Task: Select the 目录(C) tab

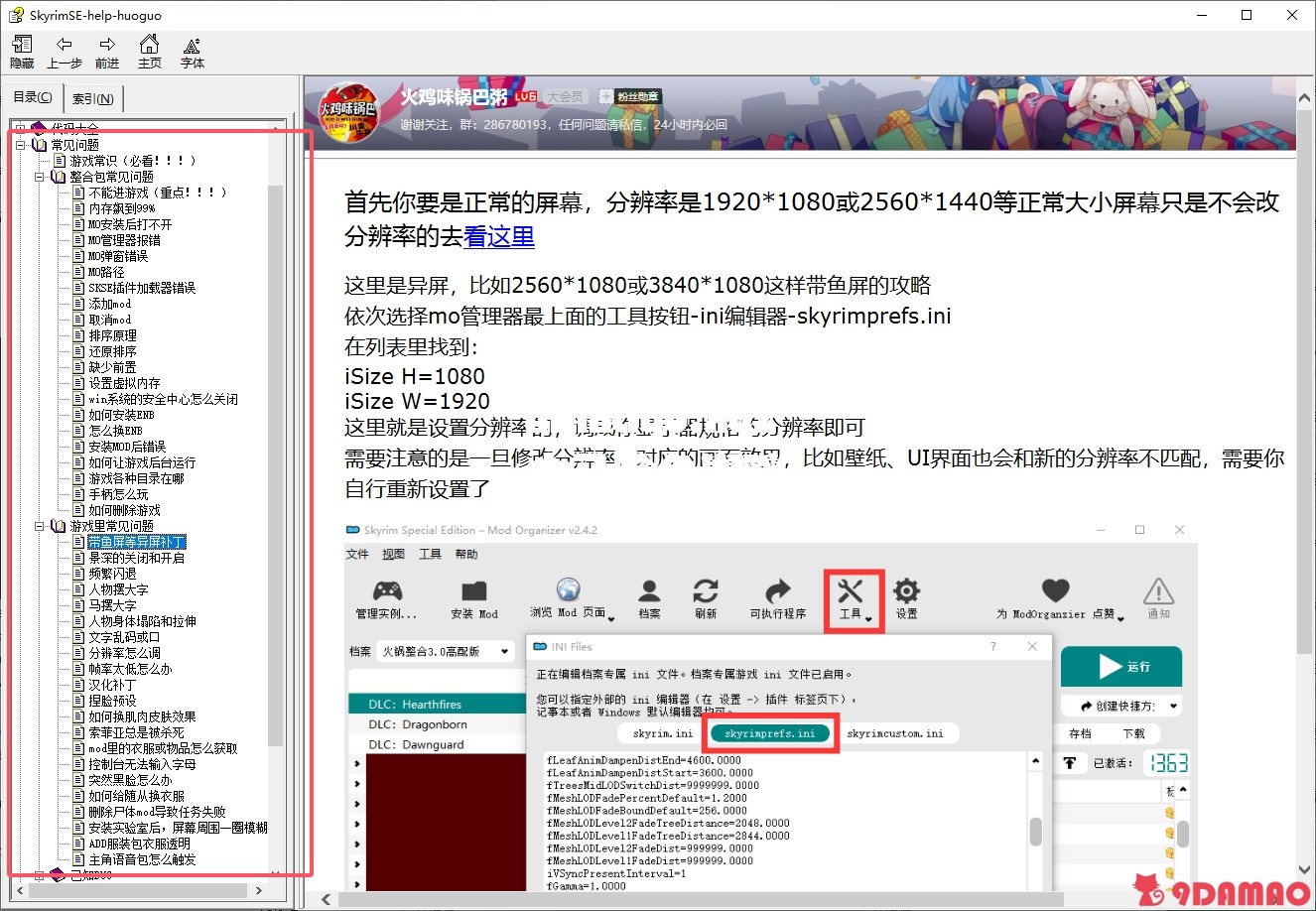Action: click(33, 97)
